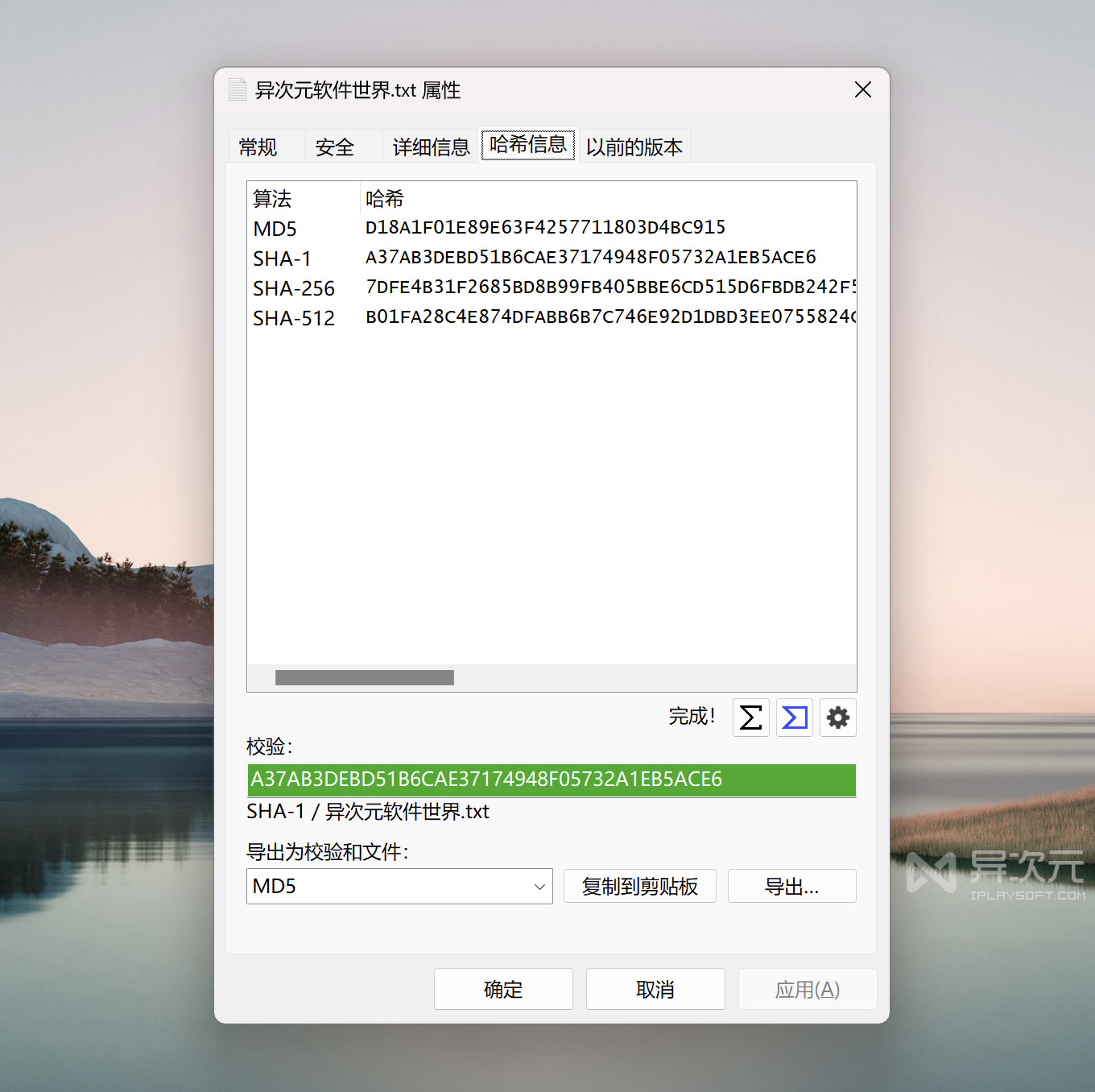Open the hash settings gear icon
This screenshot has height=1092, width=1095.
(x=837, y=718)
